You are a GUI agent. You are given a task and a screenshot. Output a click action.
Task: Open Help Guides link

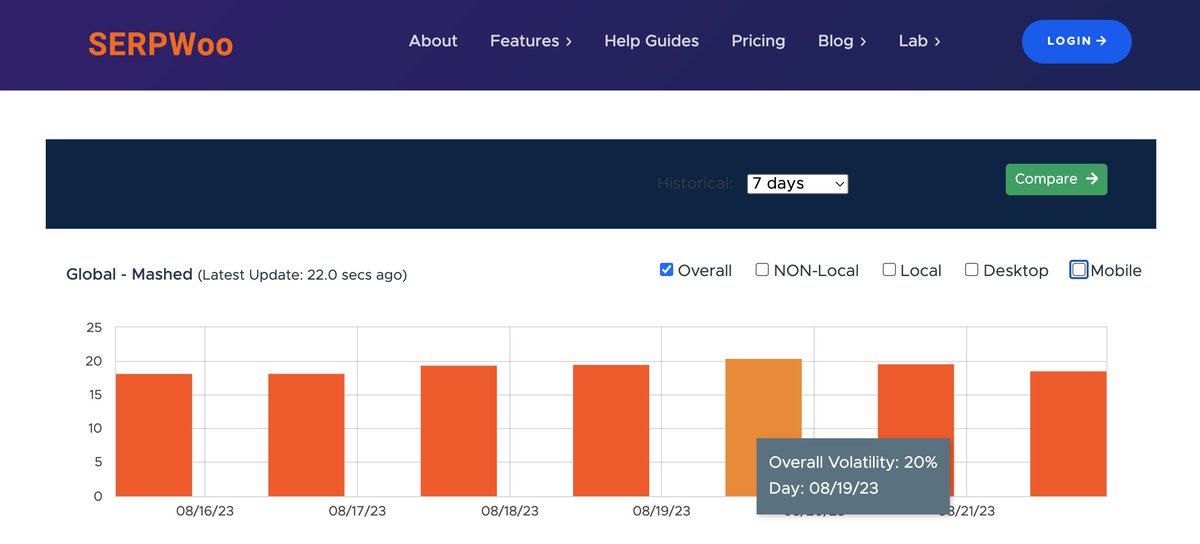click(652, 41)
